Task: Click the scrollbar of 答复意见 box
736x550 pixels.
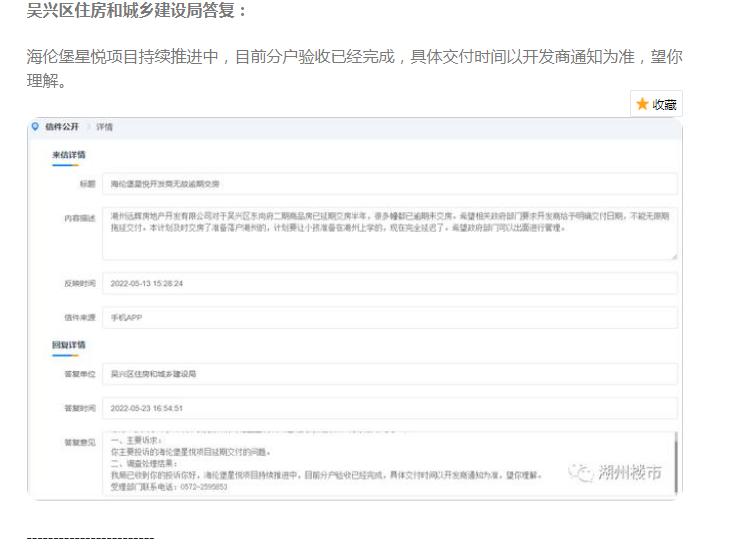Action: 676,463
